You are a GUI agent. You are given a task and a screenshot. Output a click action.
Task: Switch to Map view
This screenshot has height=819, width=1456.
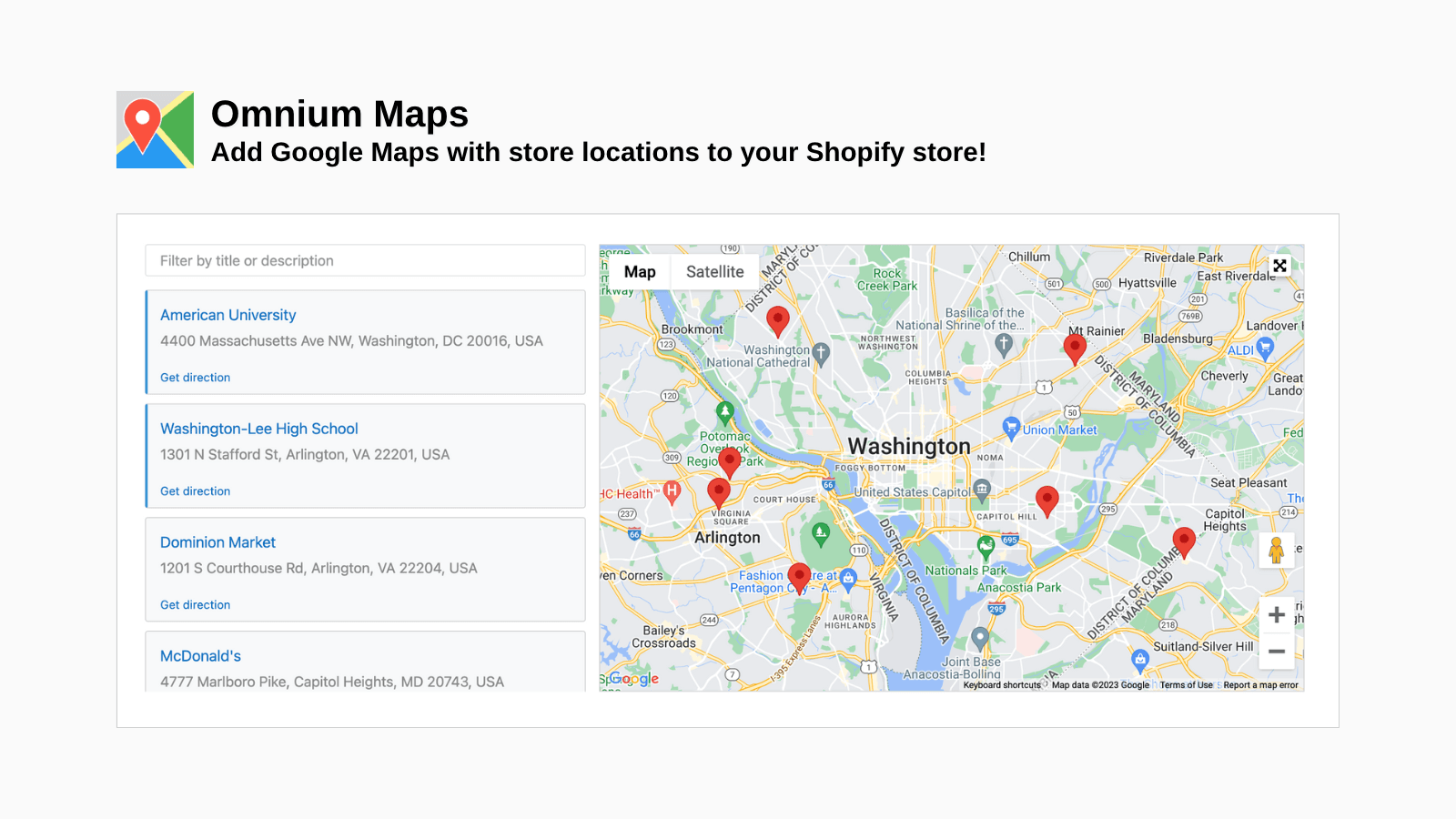coord(642,270)
